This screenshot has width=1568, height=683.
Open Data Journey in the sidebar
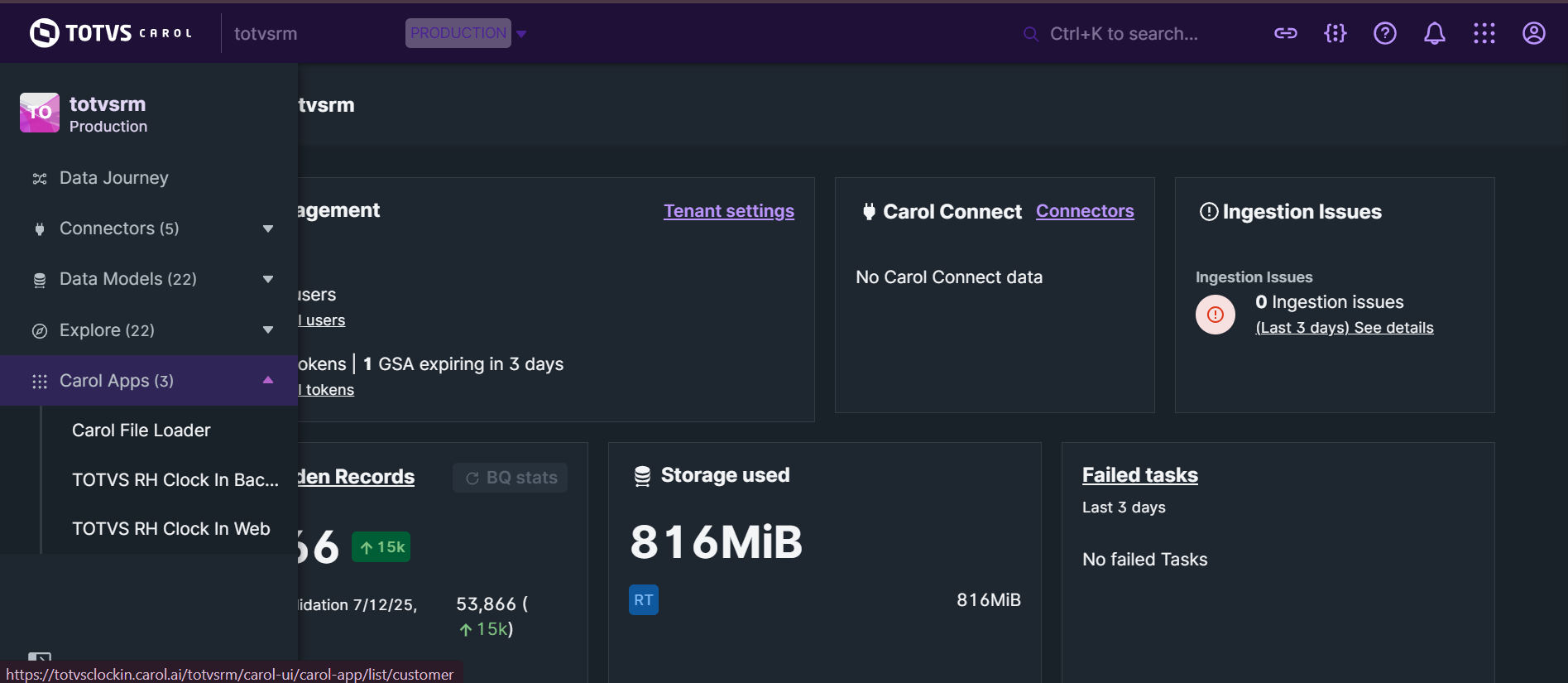113,178
